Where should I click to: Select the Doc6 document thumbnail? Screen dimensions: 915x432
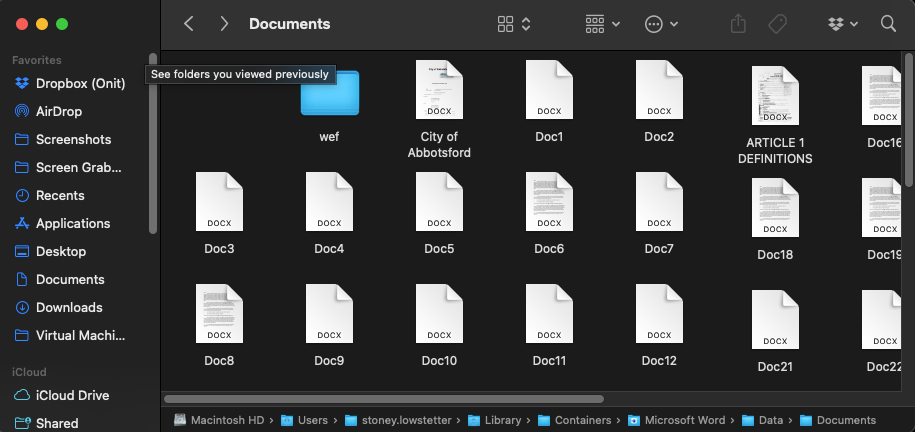[549, 201]
